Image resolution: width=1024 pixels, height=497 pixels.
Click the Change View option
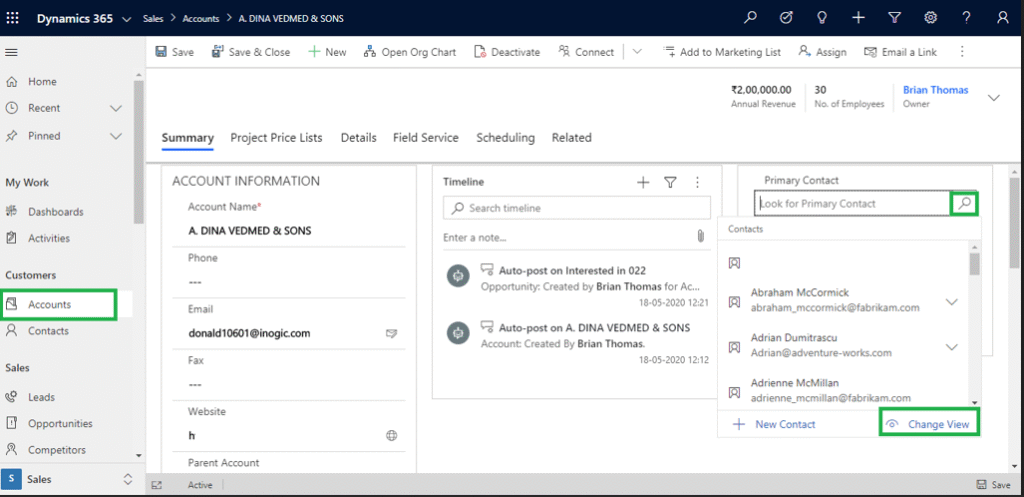pos(929,424)
